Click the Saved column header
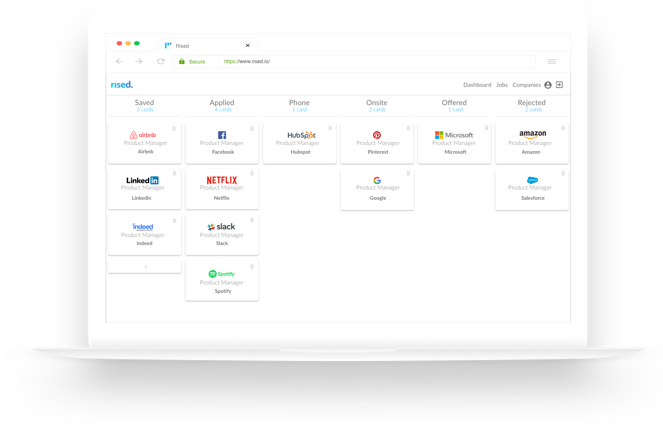The image size is (663, 428). (x=145, y=102)
